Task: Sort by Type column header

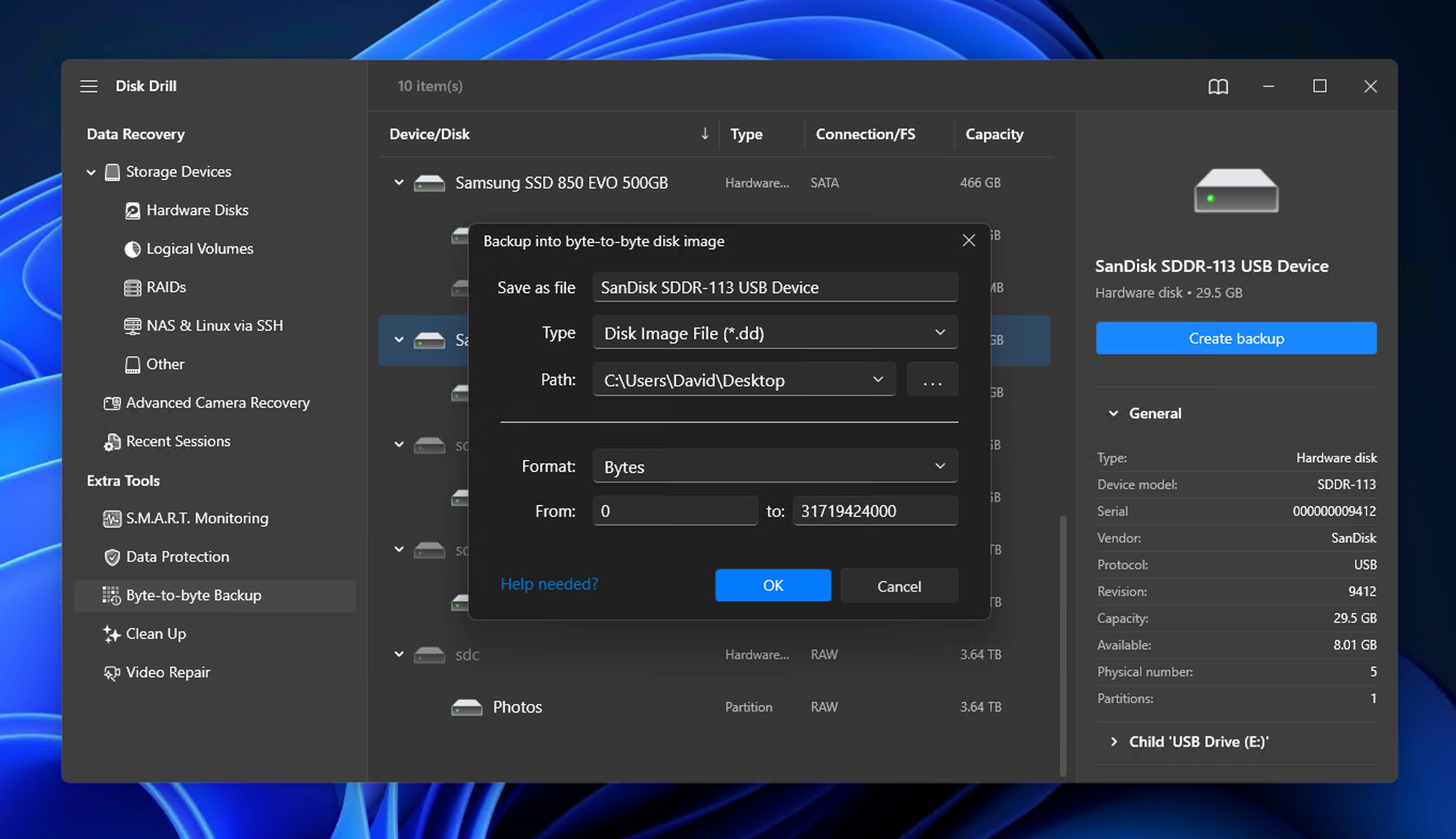Action: point(746,134)
